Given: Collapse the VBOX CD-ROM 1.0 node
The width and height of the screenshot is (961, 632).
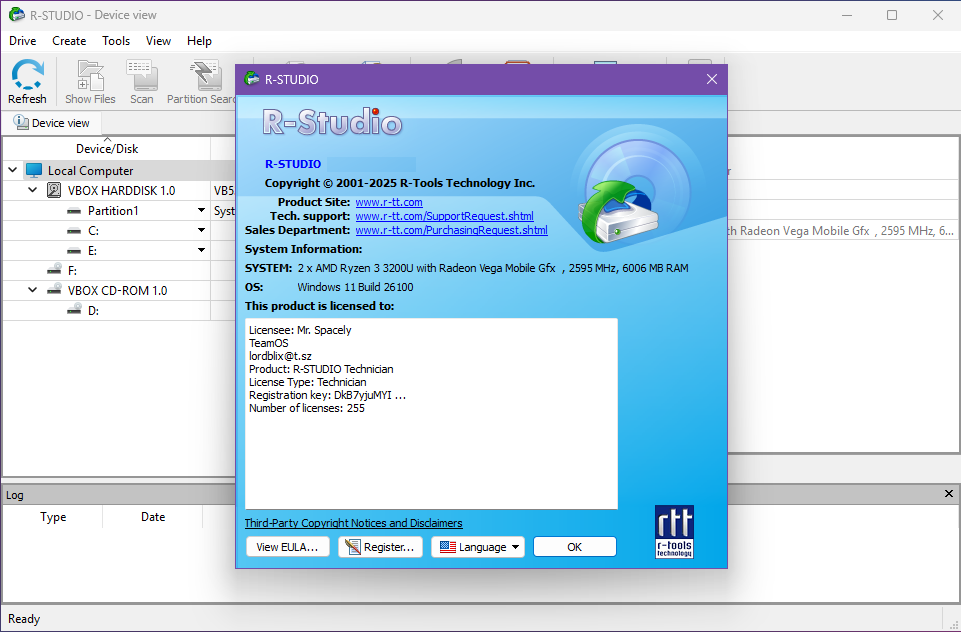Looking at the screenshot, I should 33,290.
